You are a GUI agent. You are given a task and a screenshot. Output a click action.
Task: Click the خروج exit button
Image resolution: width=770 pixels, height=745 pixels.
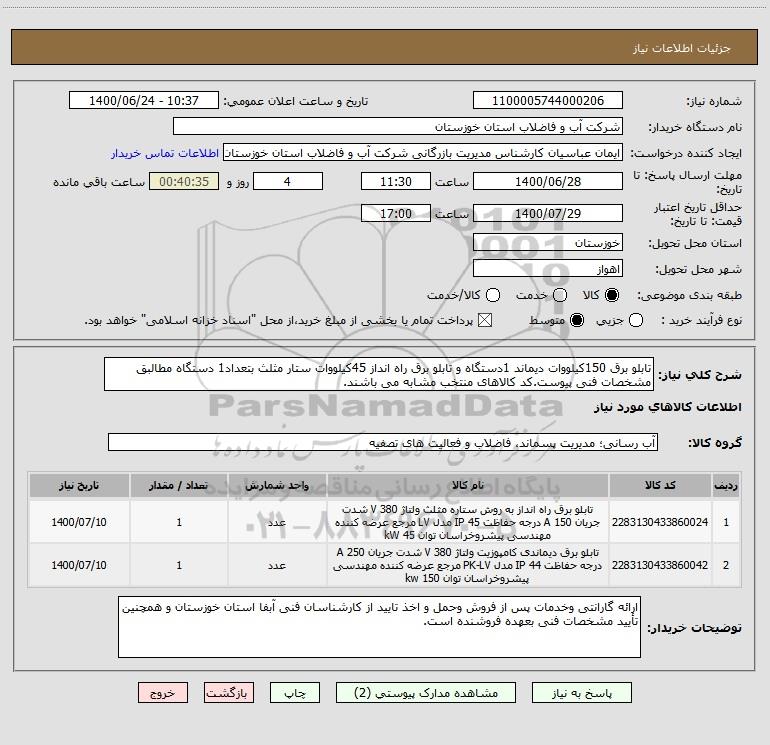pos(163,692)
